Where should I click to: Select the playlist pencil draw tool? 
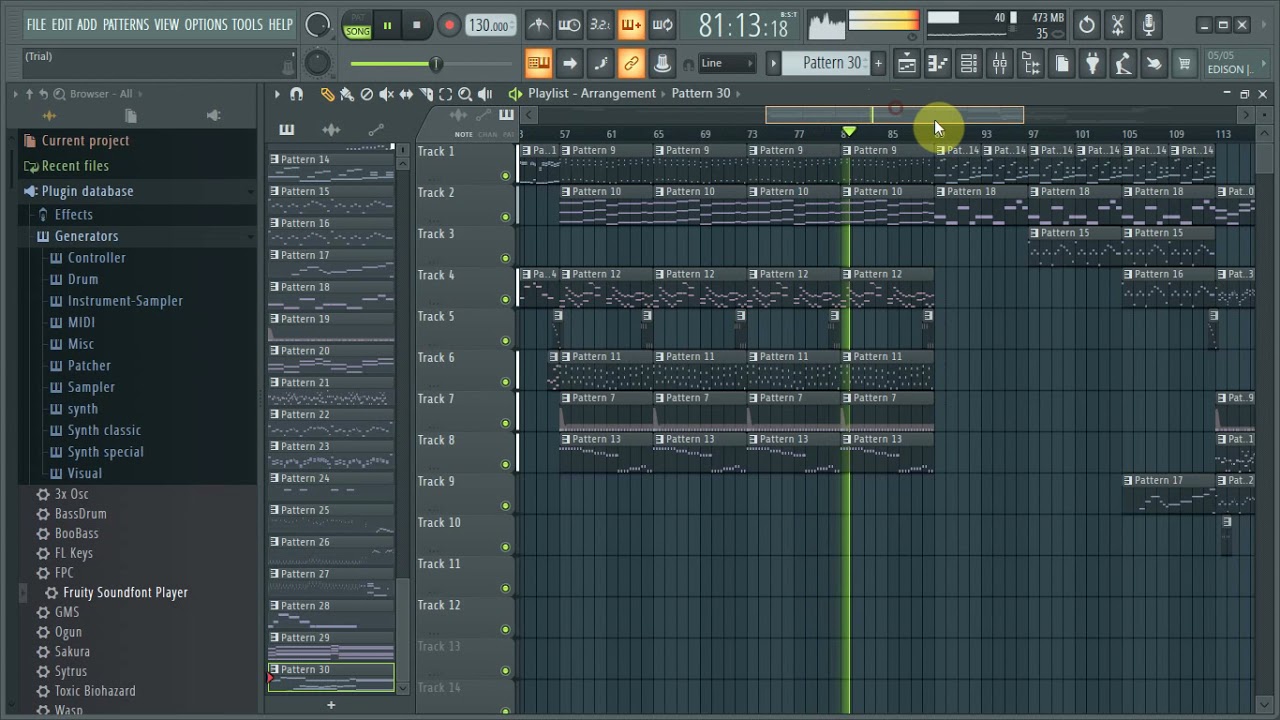(x=327, y=94)
